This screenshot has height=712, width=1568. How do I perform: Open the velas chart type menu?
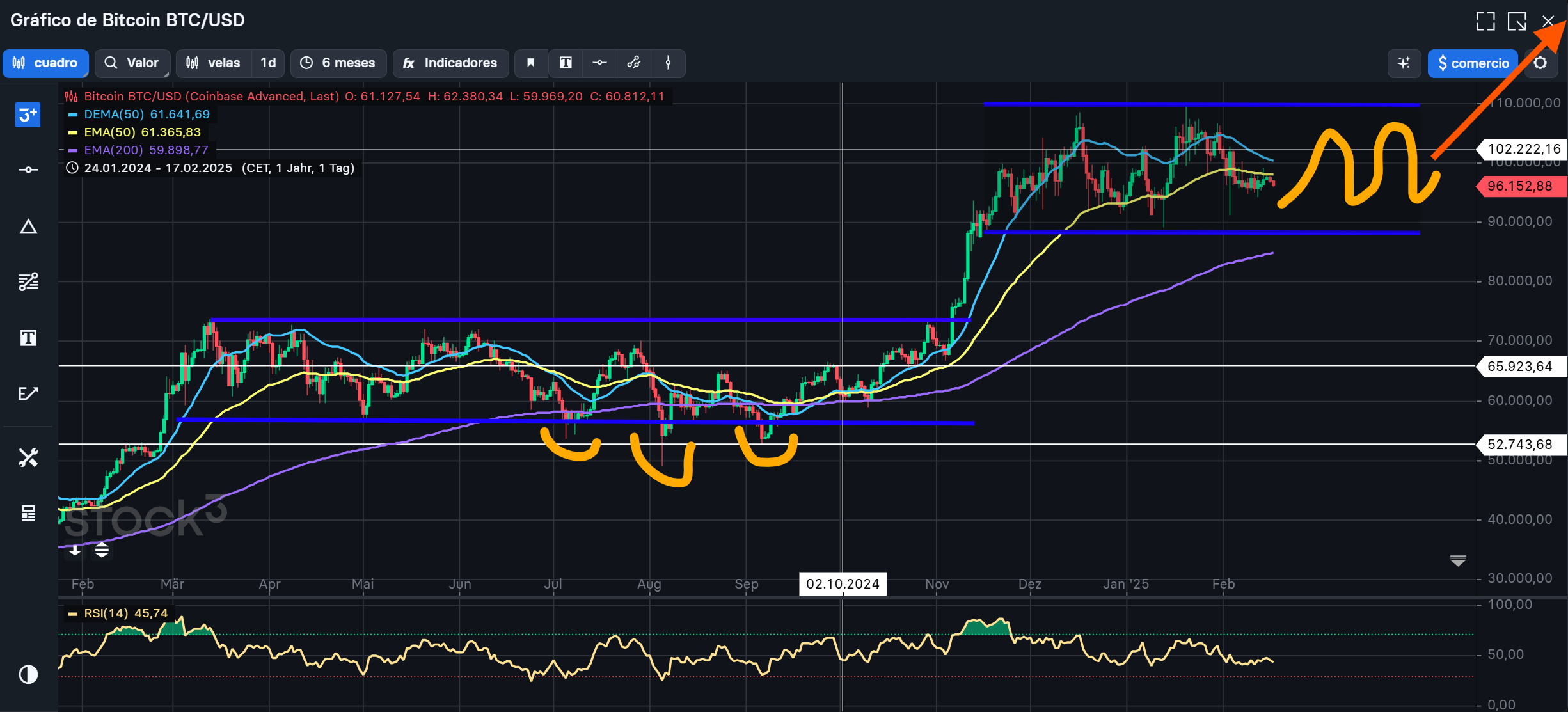(214, 63)
